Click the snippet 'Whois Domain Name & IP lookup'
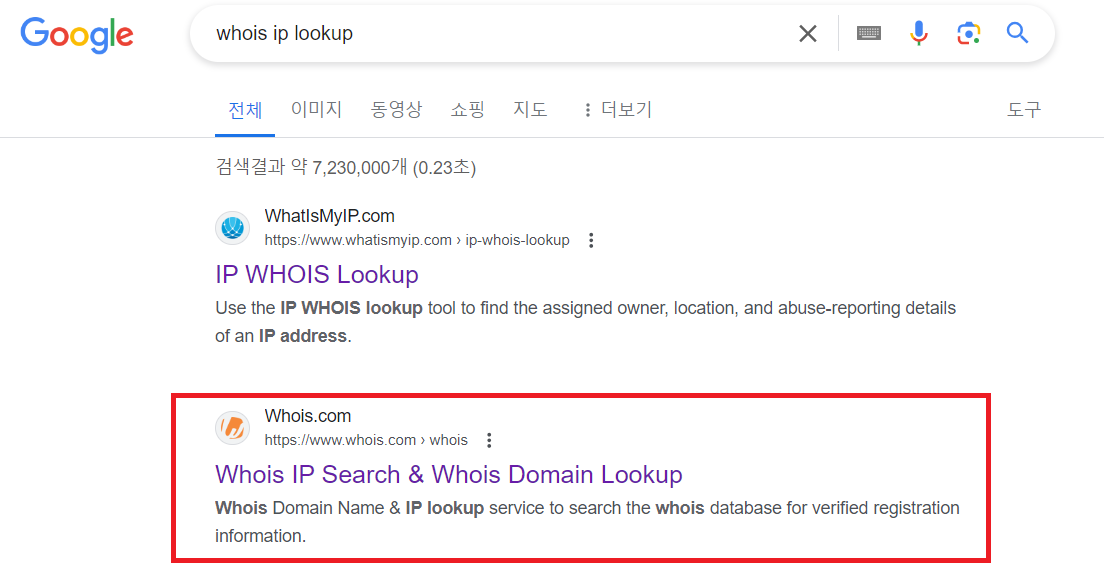 click(x=587, y=522)
